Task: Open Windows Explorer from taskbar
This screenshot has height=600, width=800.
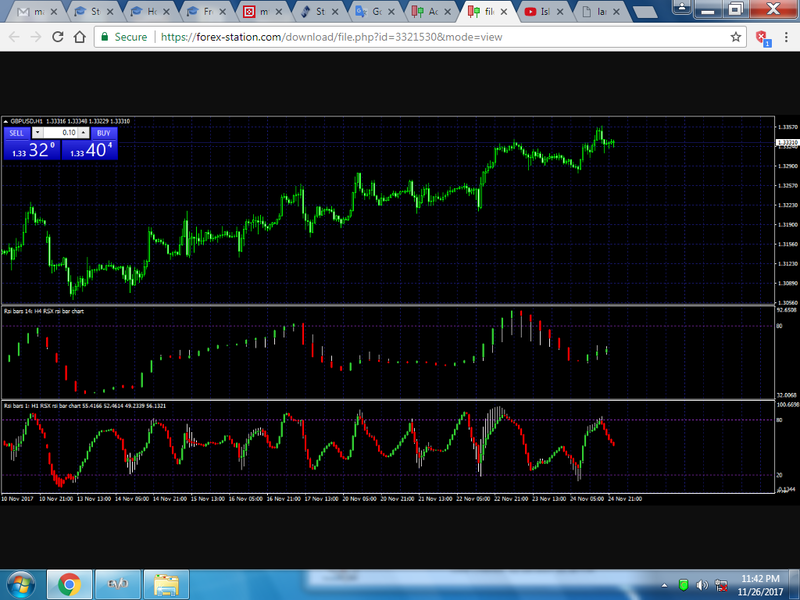Action: tap(166, 585)
